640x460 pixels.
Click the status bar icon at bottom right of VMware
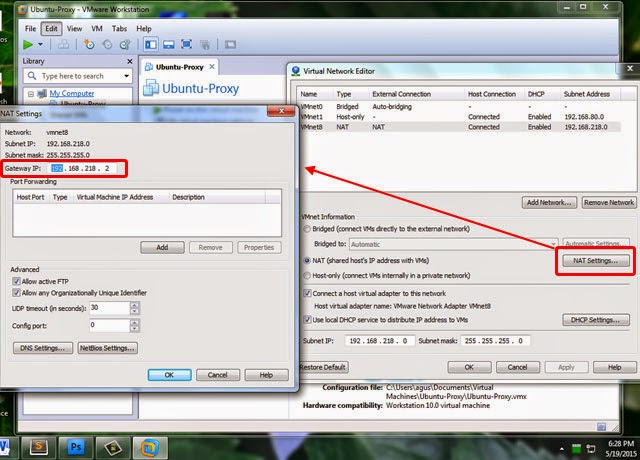coord(601,427)
